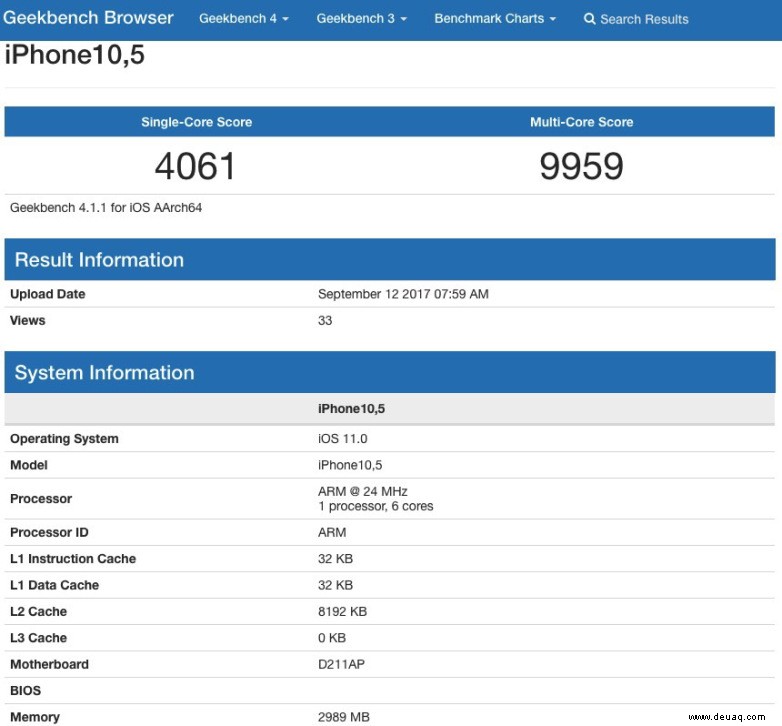Click the L1 Data Cache label
The image size is (782, 726).
point(54,585)
